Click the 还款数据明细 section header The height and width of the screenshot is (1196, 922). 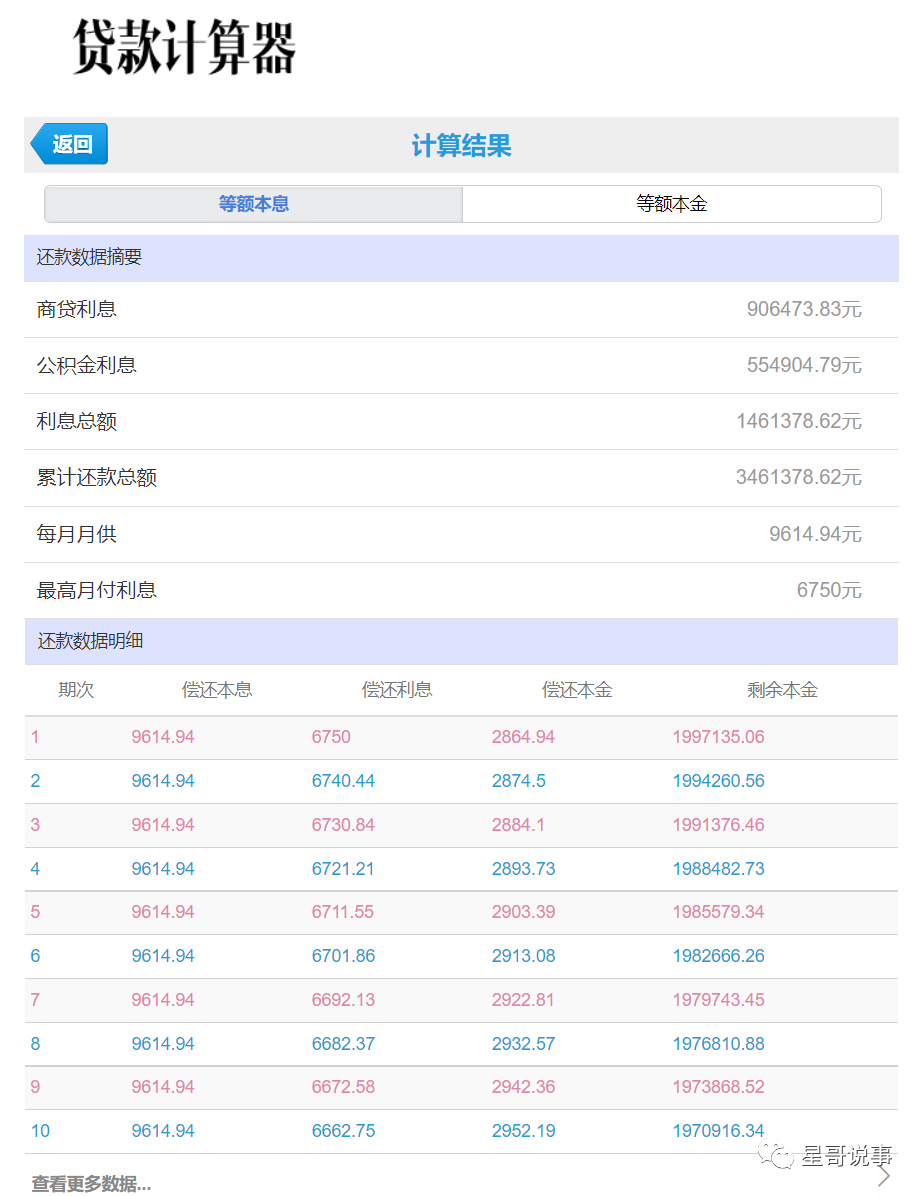(90, 641)
